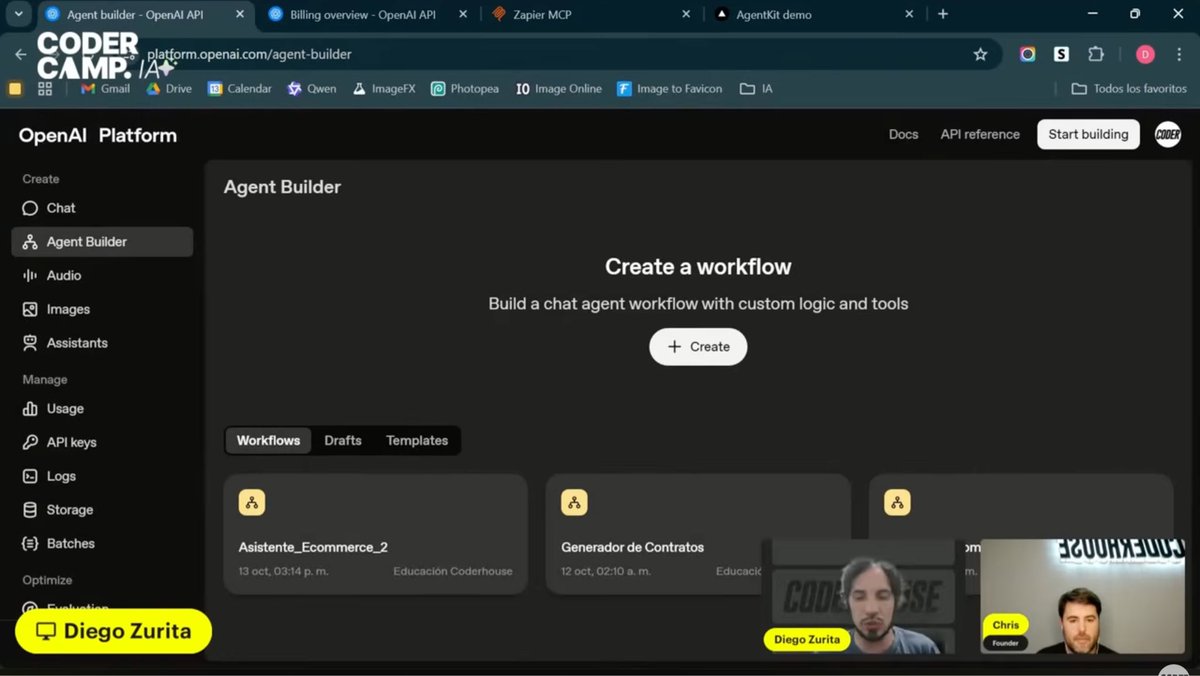Open the Chrome apps grid icon
This screenshot has height=676, width=1200.
tap(45, 89)
